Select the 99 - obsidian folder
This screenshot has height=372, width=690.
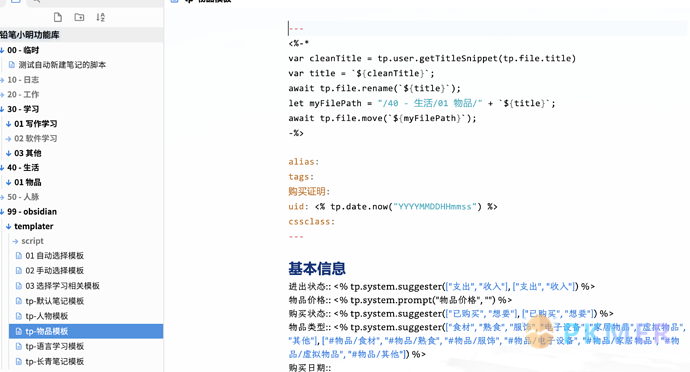pyautogui.click(x=32, y=211)
